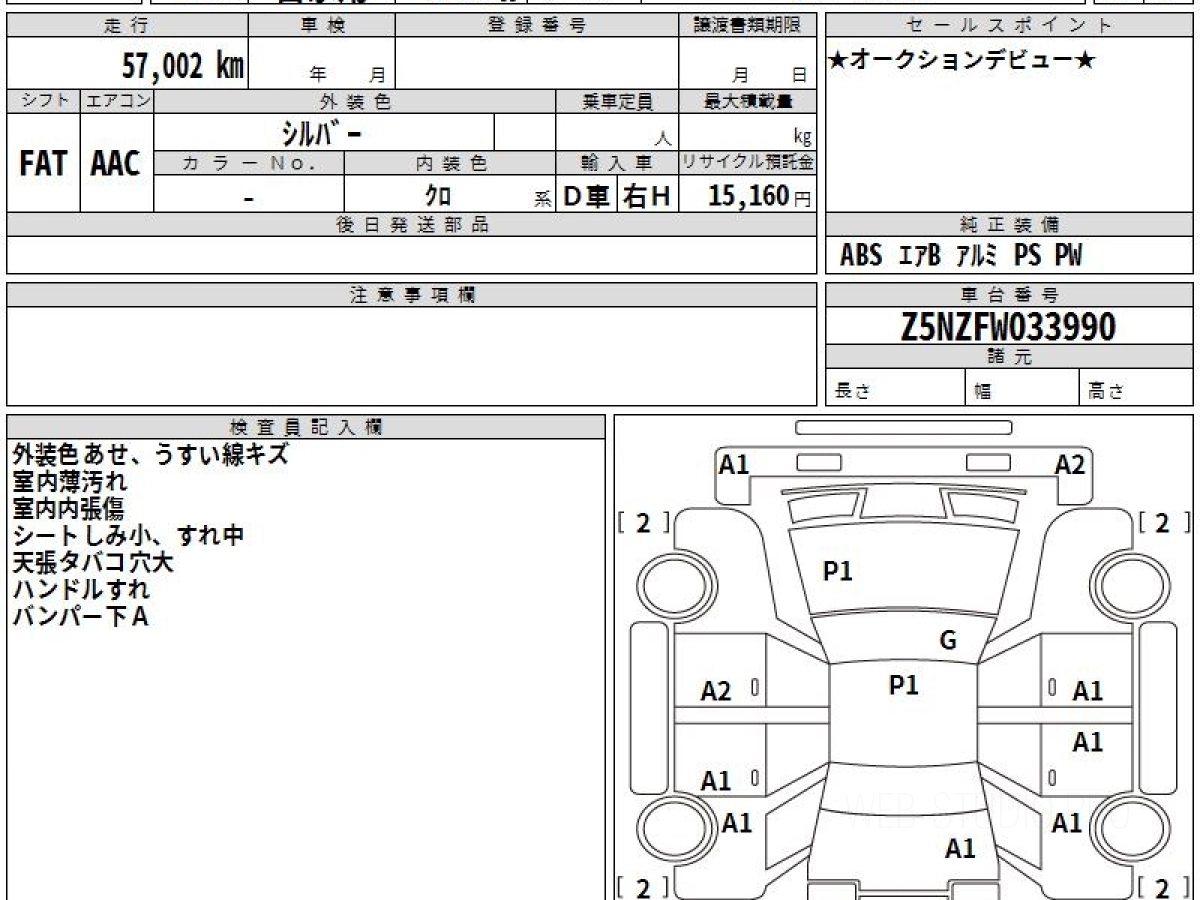Select the note ハンドルすれ
This screenshot has height=900, width=1200.
(81, 590)
